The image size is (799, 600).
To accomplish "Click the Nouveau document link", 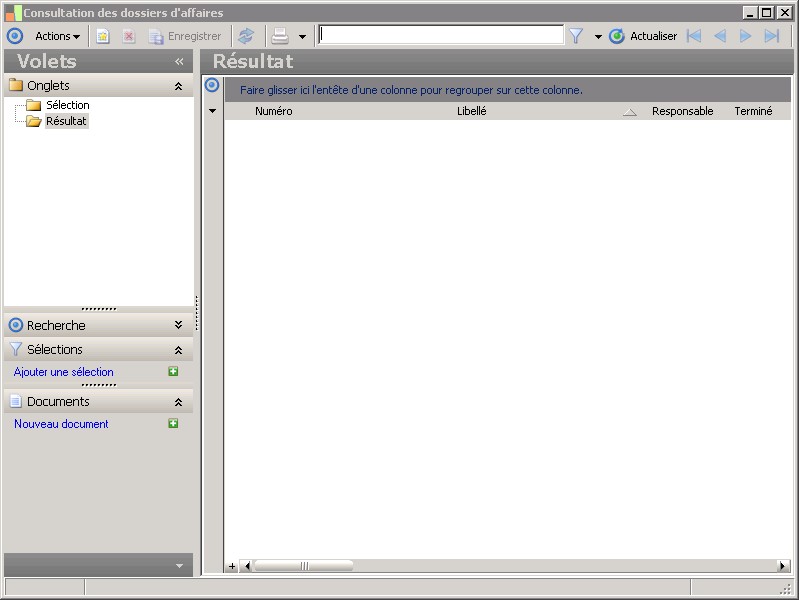I will pos(61,424).
